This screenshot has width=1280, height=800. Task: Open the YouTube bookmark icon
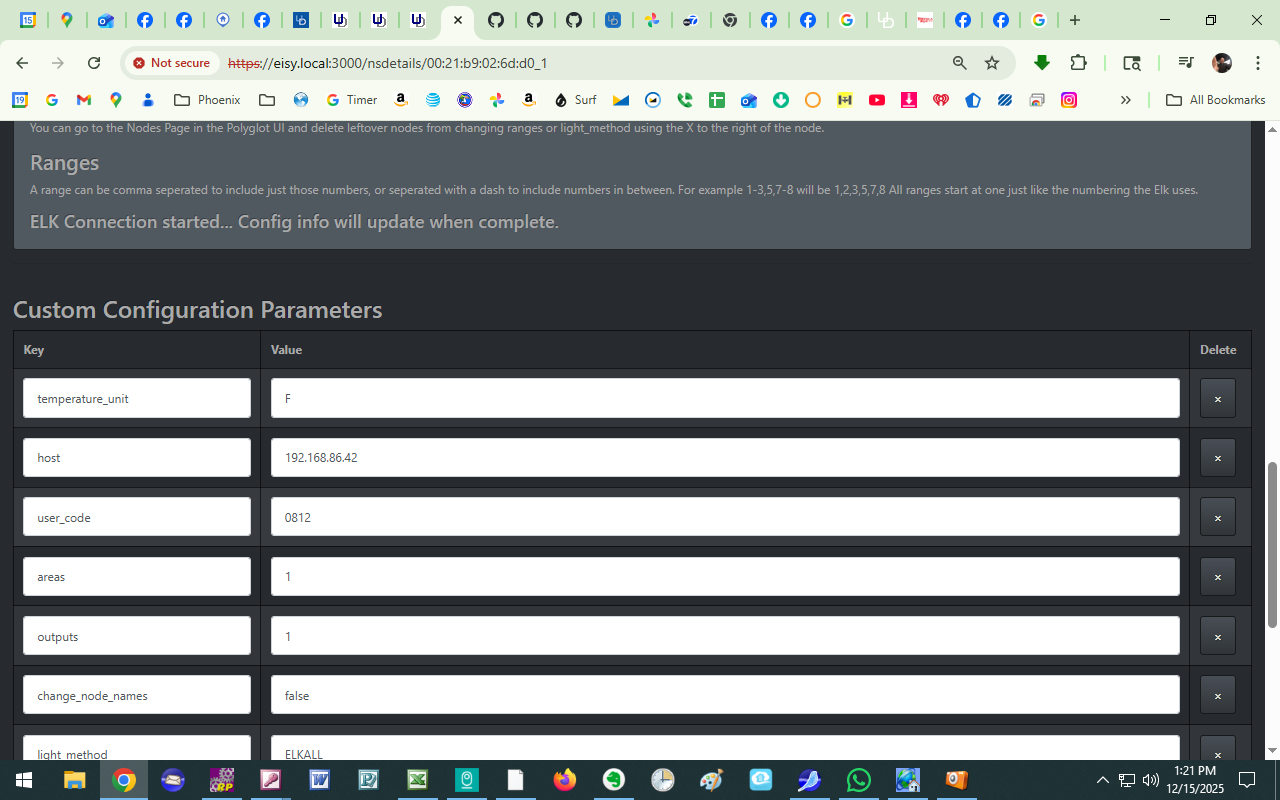pyautogui.click(x=877, y=100)
